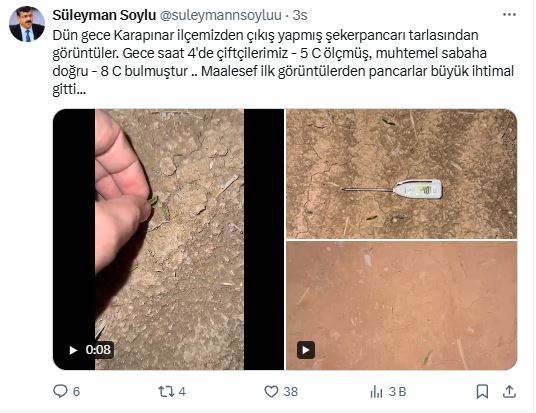Image resolution: width=536 pixels, height=413 pixels.
Task: Bookmark this tweet
Action: pos(482,391)
